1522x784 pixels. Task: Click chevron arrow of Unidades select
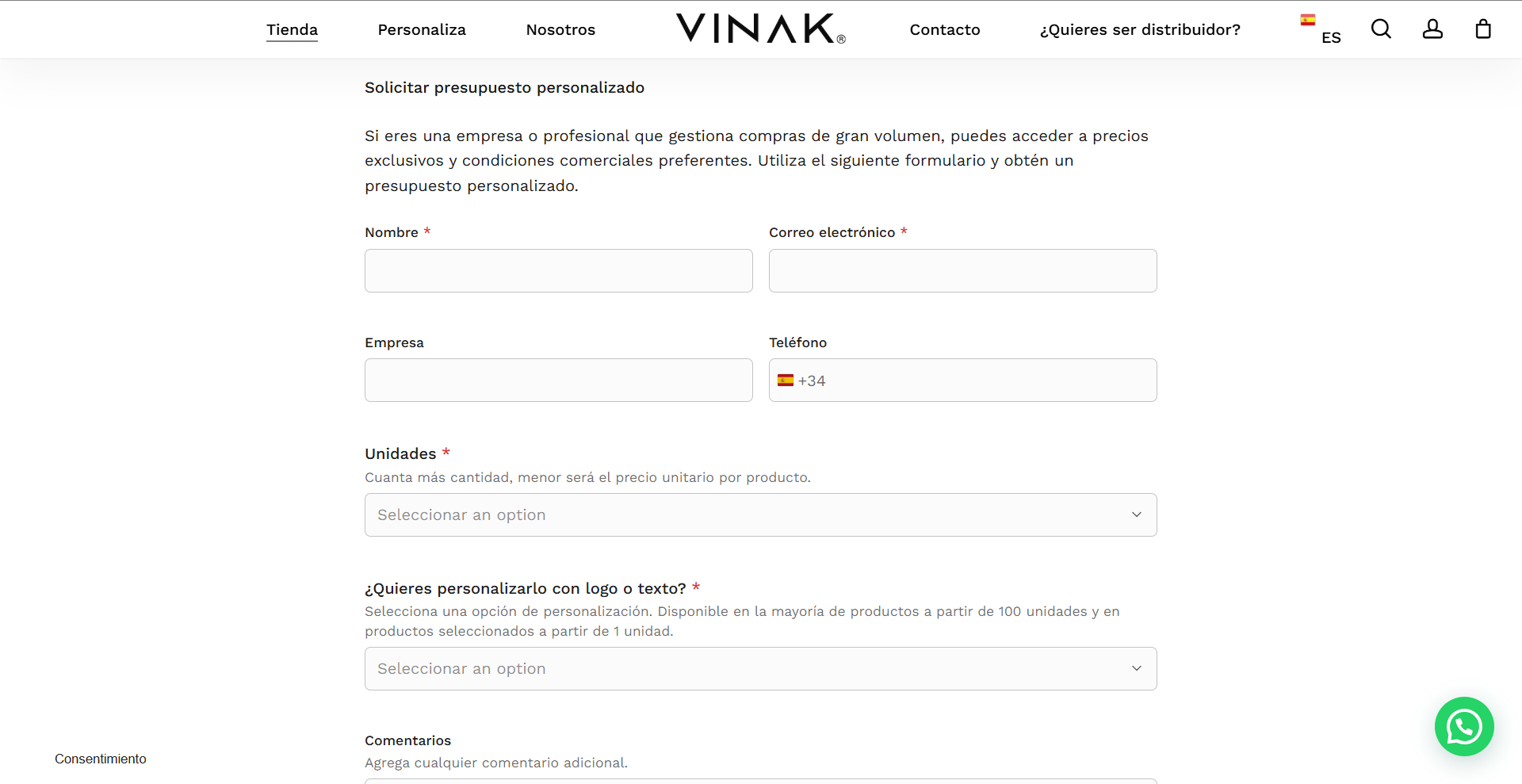pyautogui.click(x=1137, y=515)
